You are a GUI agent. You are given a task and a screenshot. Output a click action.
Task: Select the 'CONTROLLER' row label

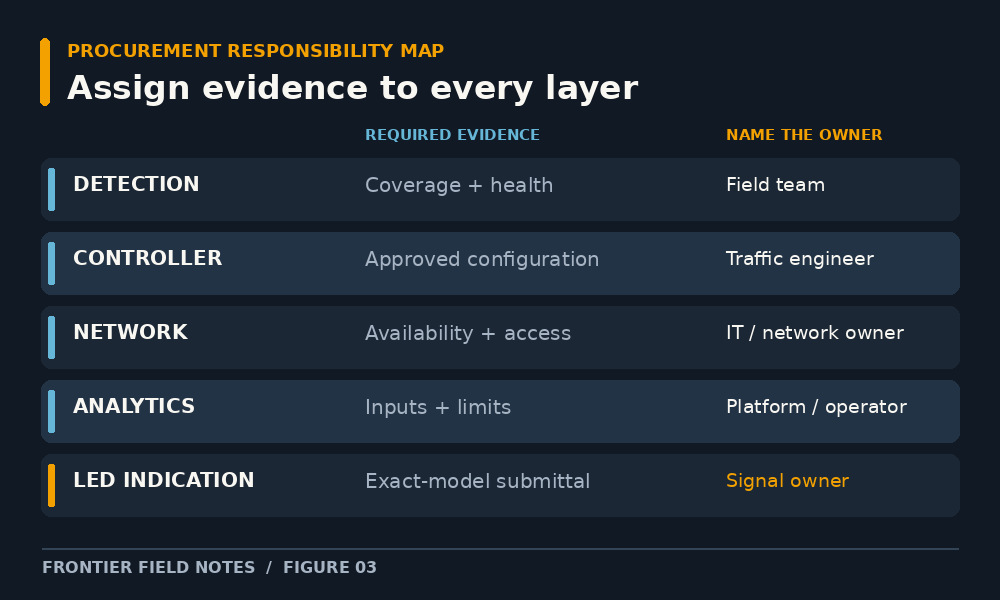(x=147, y=258)
